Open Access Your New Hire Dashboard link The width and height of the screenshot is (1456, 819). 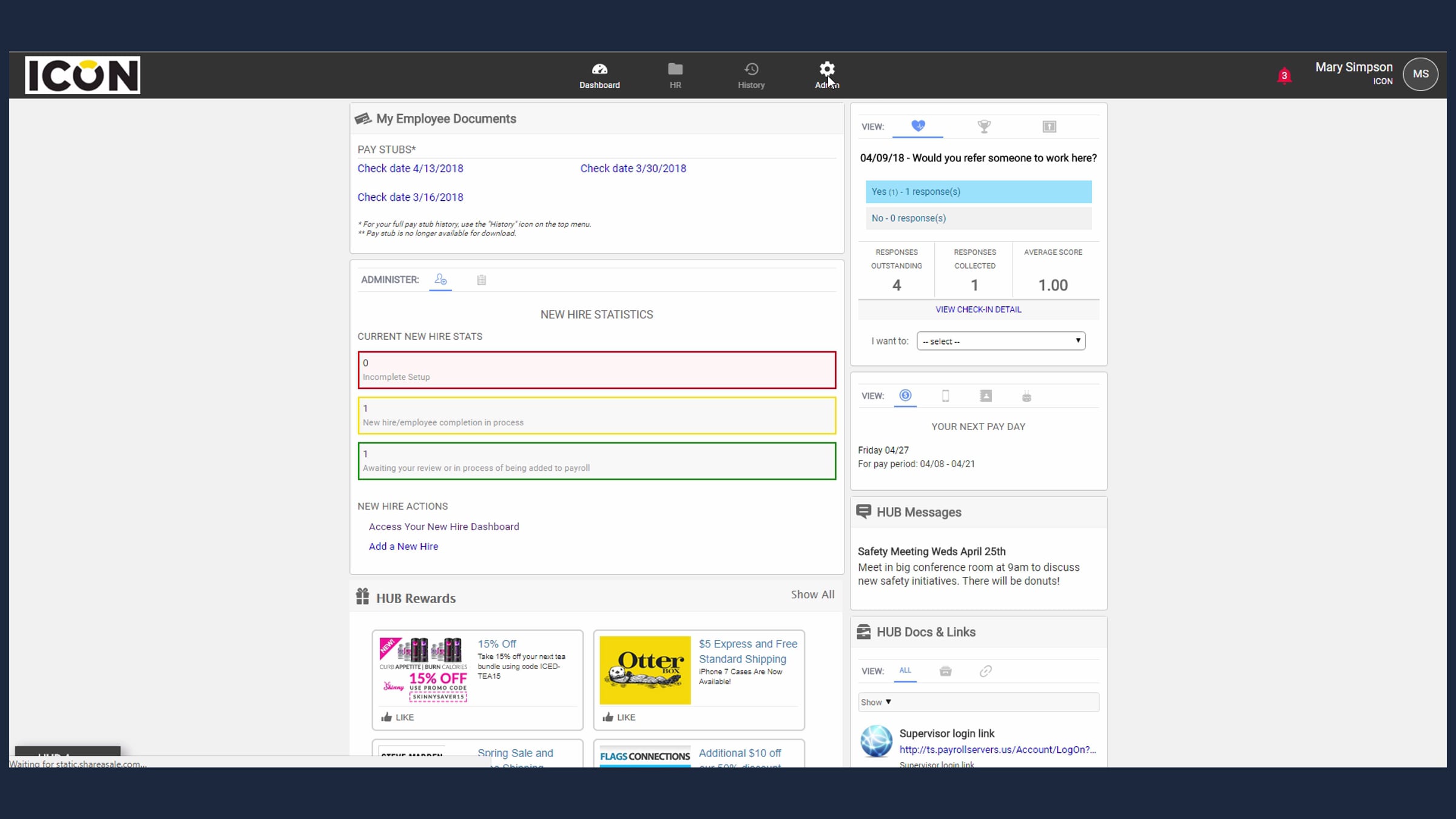coord(444,527)
